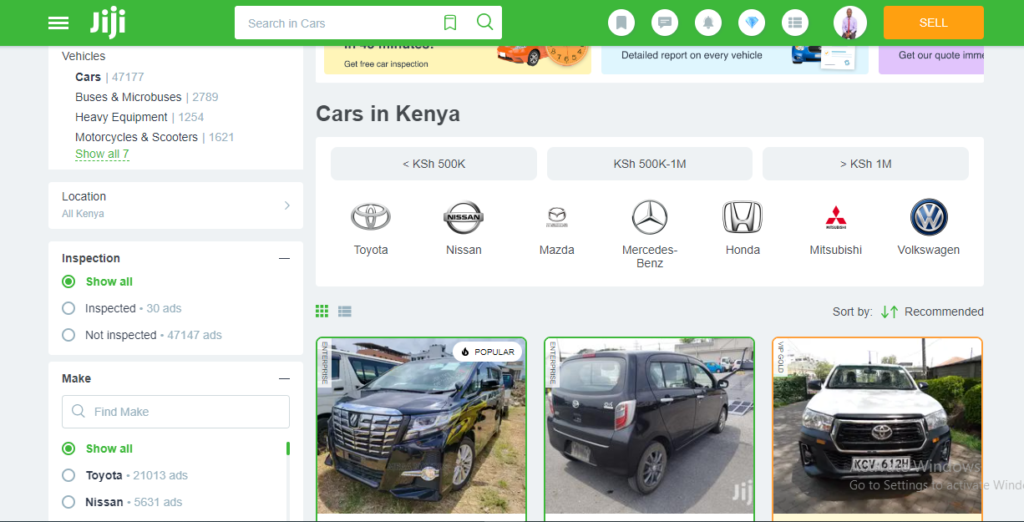Click the saved searches bookmark in search box

click(450, 23)
